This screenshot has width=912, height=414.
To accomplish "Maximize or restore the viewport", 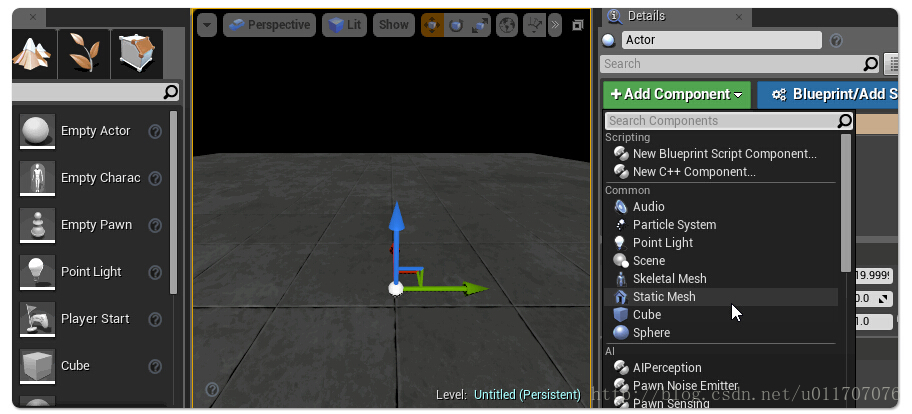I will [x=578, y=25].
